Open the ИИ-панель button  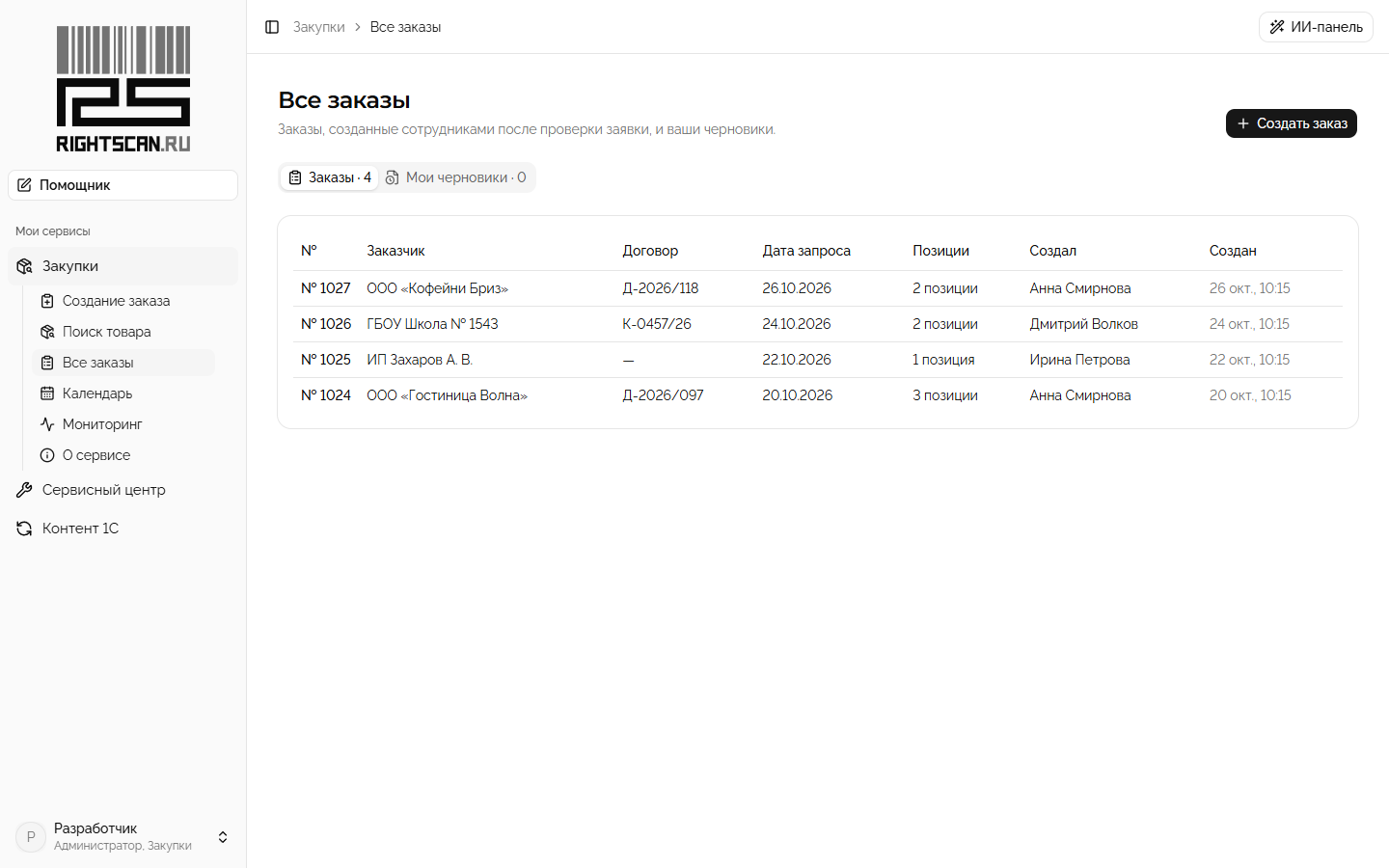pos(1316,27)
